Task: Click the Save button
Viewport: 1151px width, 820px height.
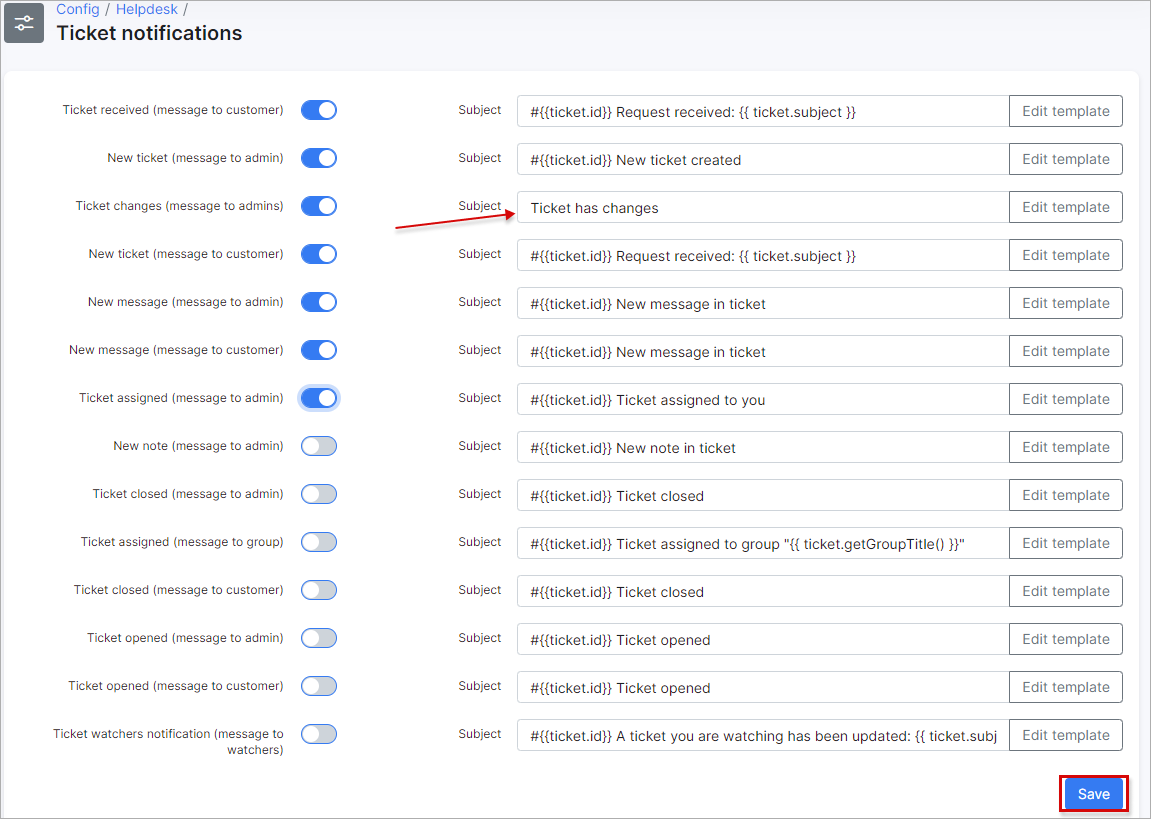Action: point(1093,793)
